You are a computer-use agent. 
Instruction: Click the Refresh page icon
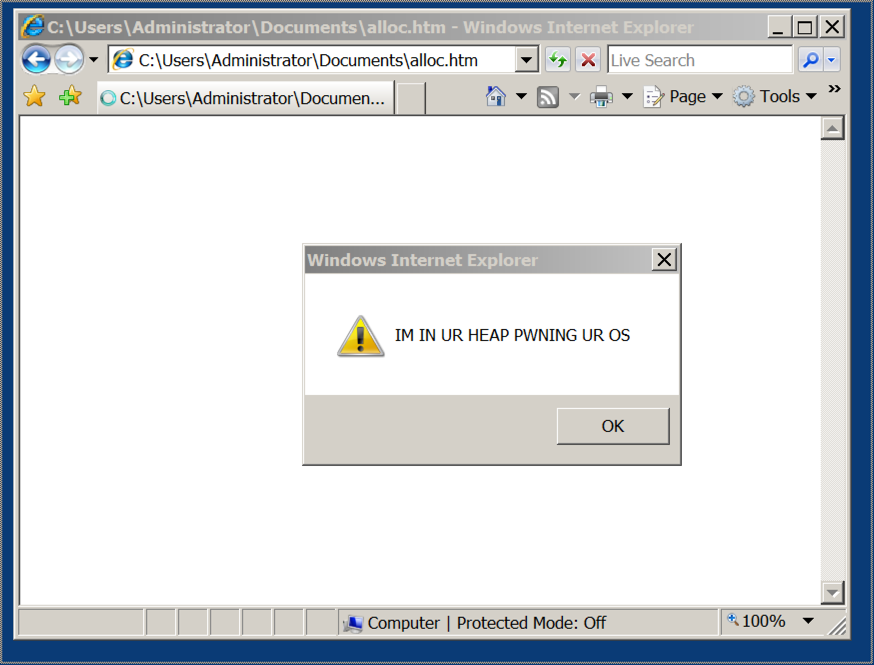(x=558, y=60)
